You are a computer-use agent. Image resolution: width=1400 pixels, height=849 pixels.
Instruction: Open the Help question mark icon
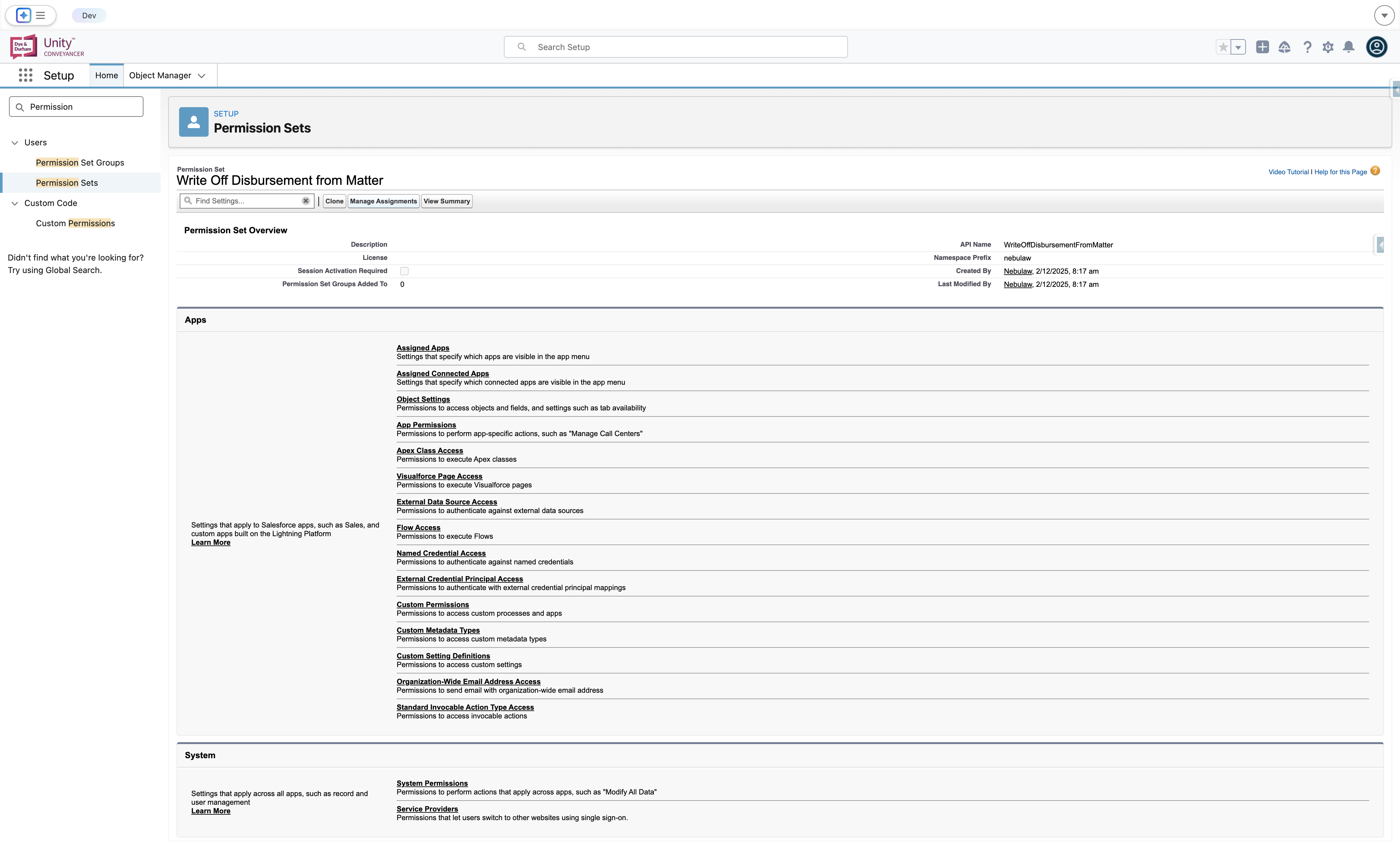1307,47
